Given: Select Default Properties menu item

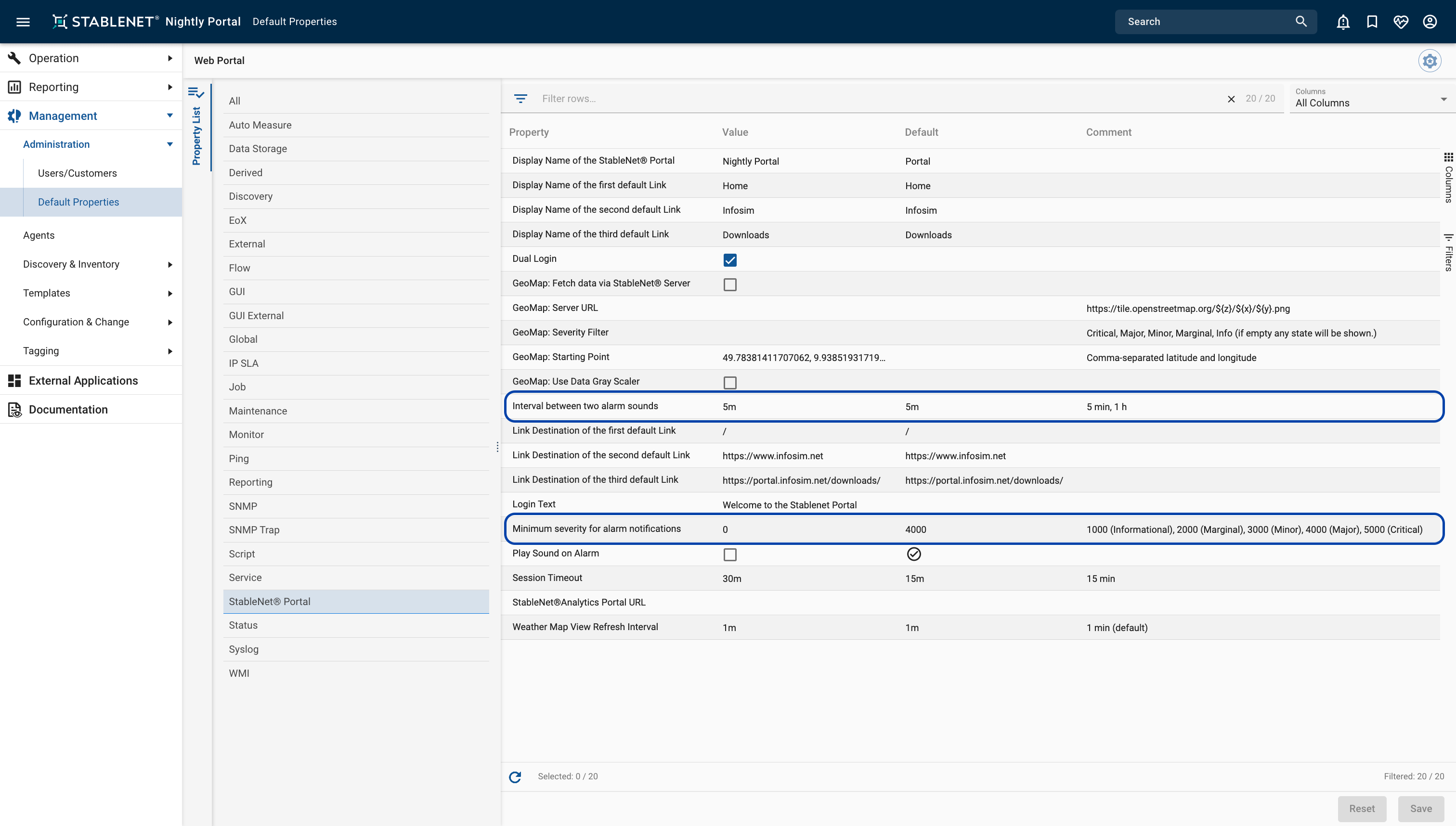Looking at the screenshot, I should (x=91, y=202).
